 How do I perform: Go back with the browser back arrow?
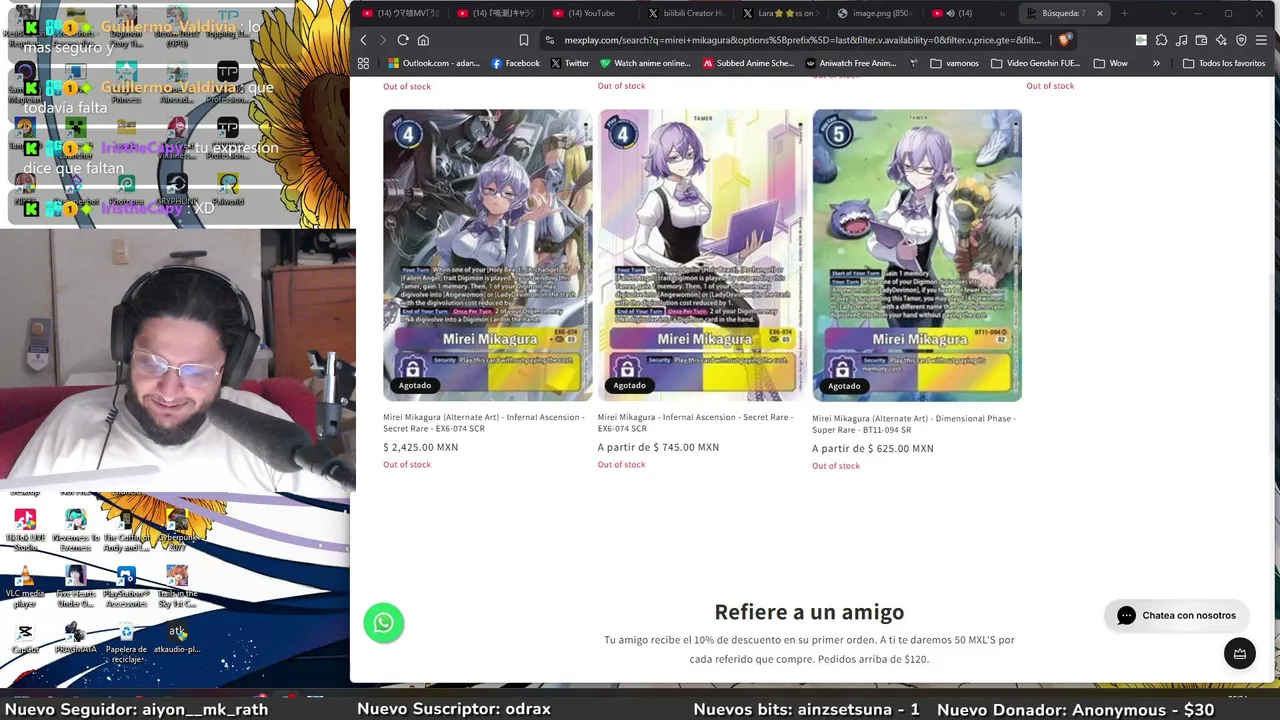363,40
